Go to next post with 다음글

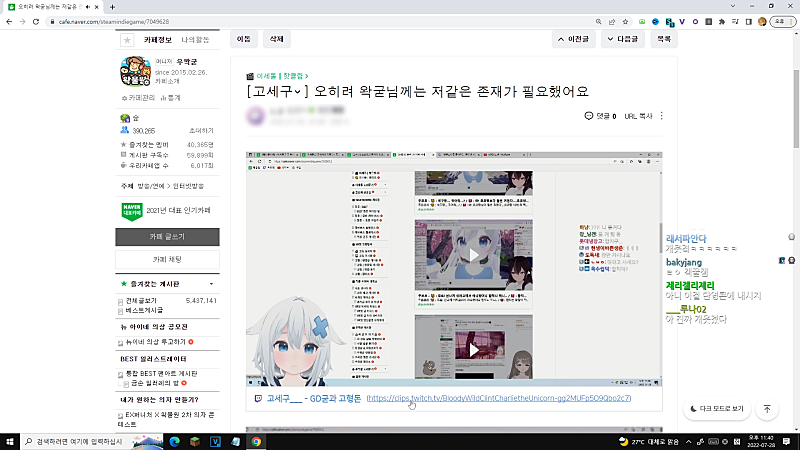tap(625, 39)
